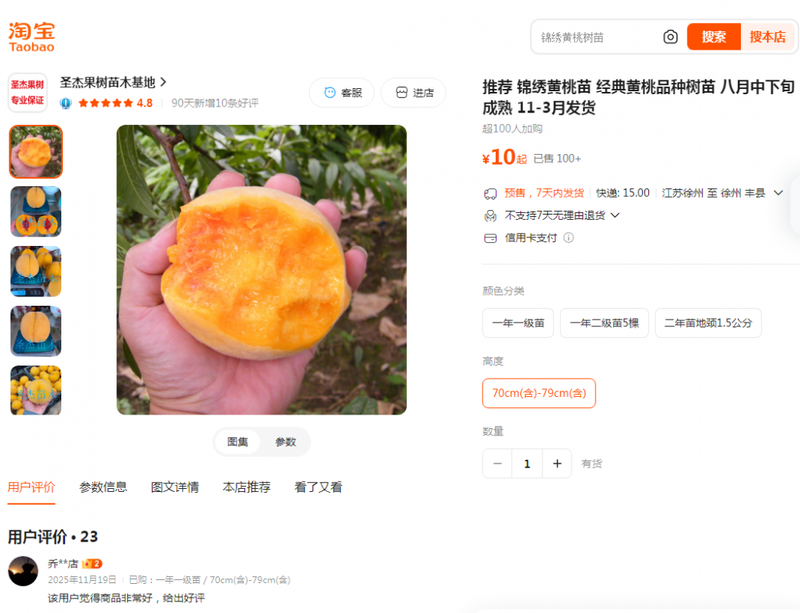Switch to the 参数信息 tab
The image size is (800, 613).
click(103, 487)
